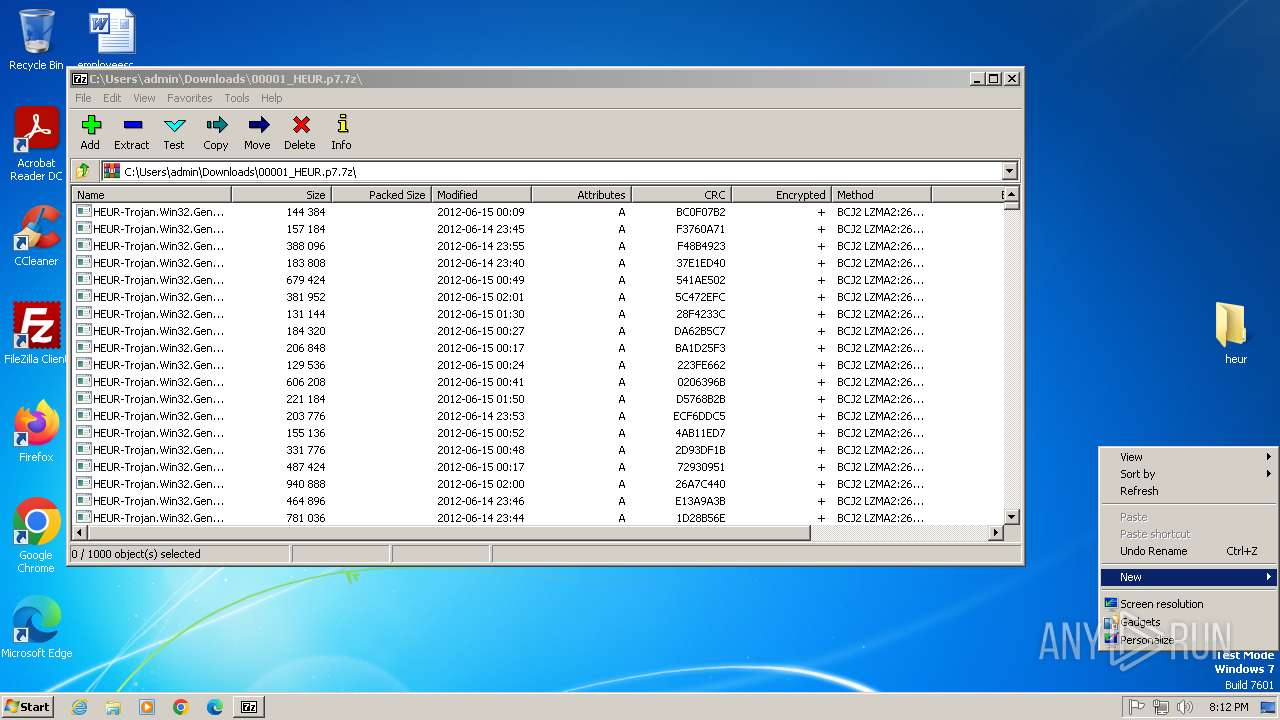Viewport: 1280px width, 720px height.
Task: Expand the New submenu in context menu
Action: (1188, 577)
